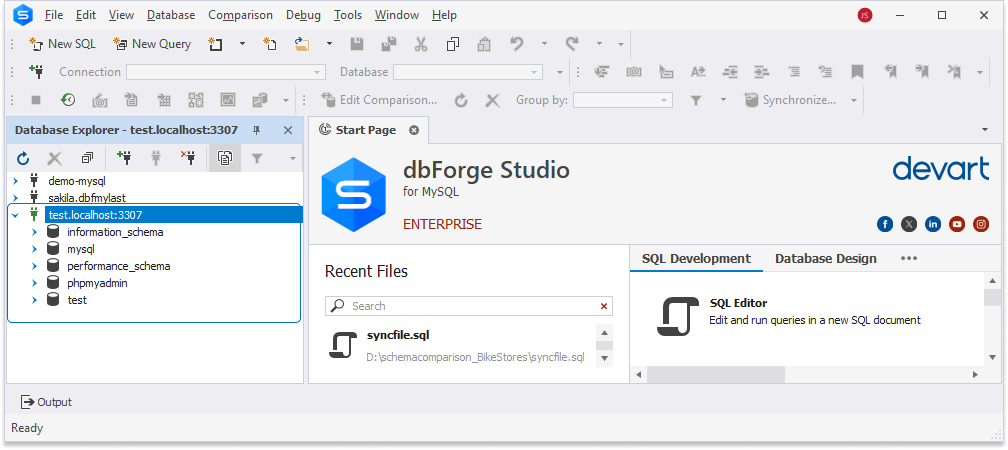
Task: Click the comparison filter funnel icon
Action: pyautogui.click(x=696, y=100)
